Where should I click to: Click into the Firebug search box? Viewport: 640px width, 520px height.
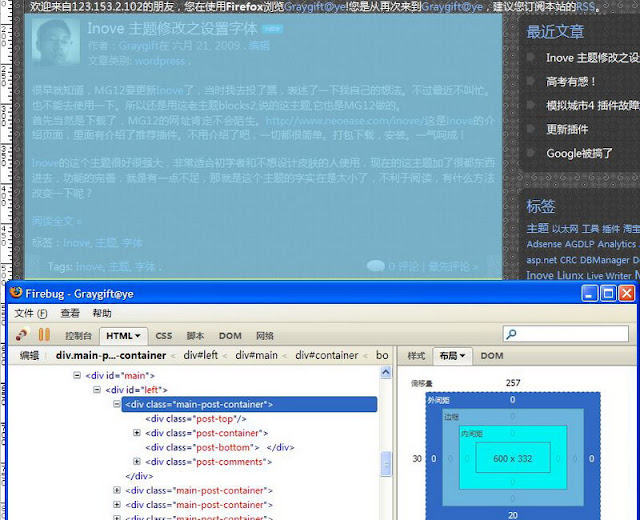[x=566, y=334]
